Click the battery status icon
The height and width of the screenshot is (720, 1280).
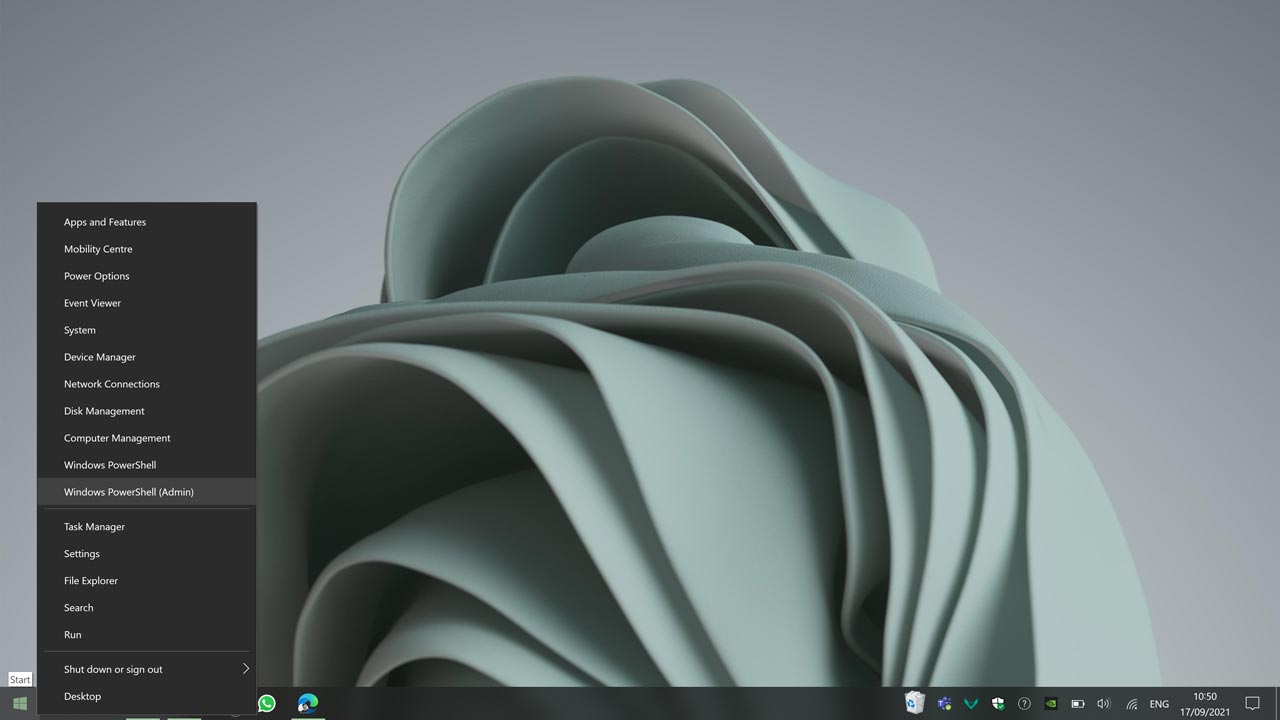click(1078, 703)
